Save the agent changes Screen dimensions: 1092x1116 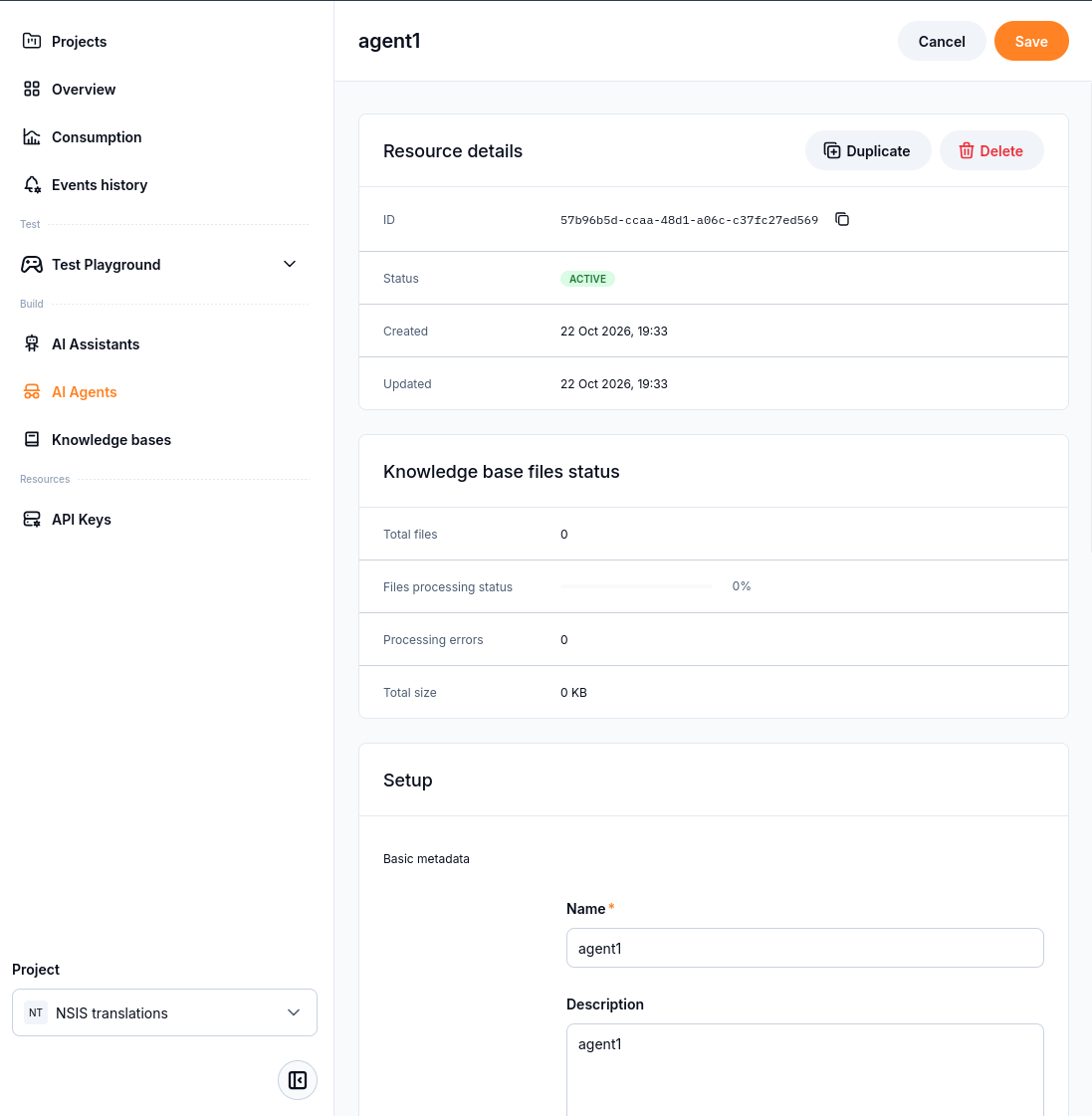point(1031,41)
